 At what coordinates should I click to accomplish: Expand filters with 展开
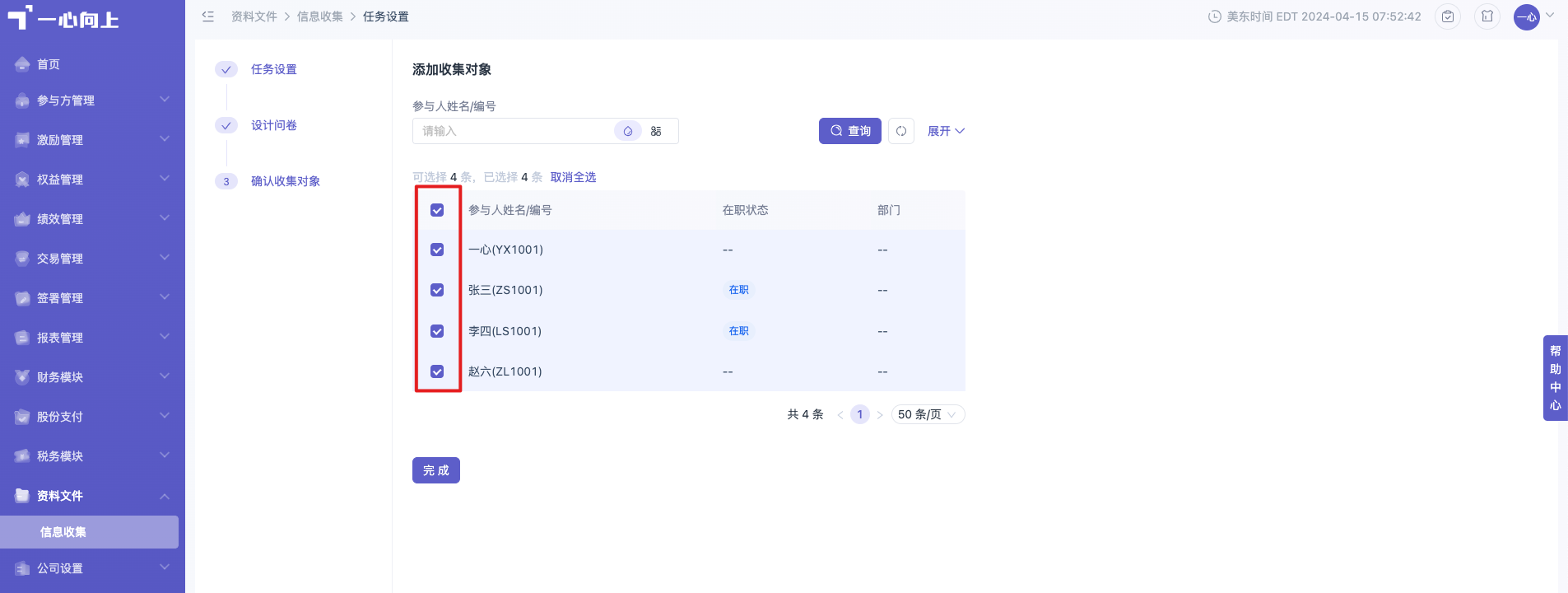[x=946, y=131]
